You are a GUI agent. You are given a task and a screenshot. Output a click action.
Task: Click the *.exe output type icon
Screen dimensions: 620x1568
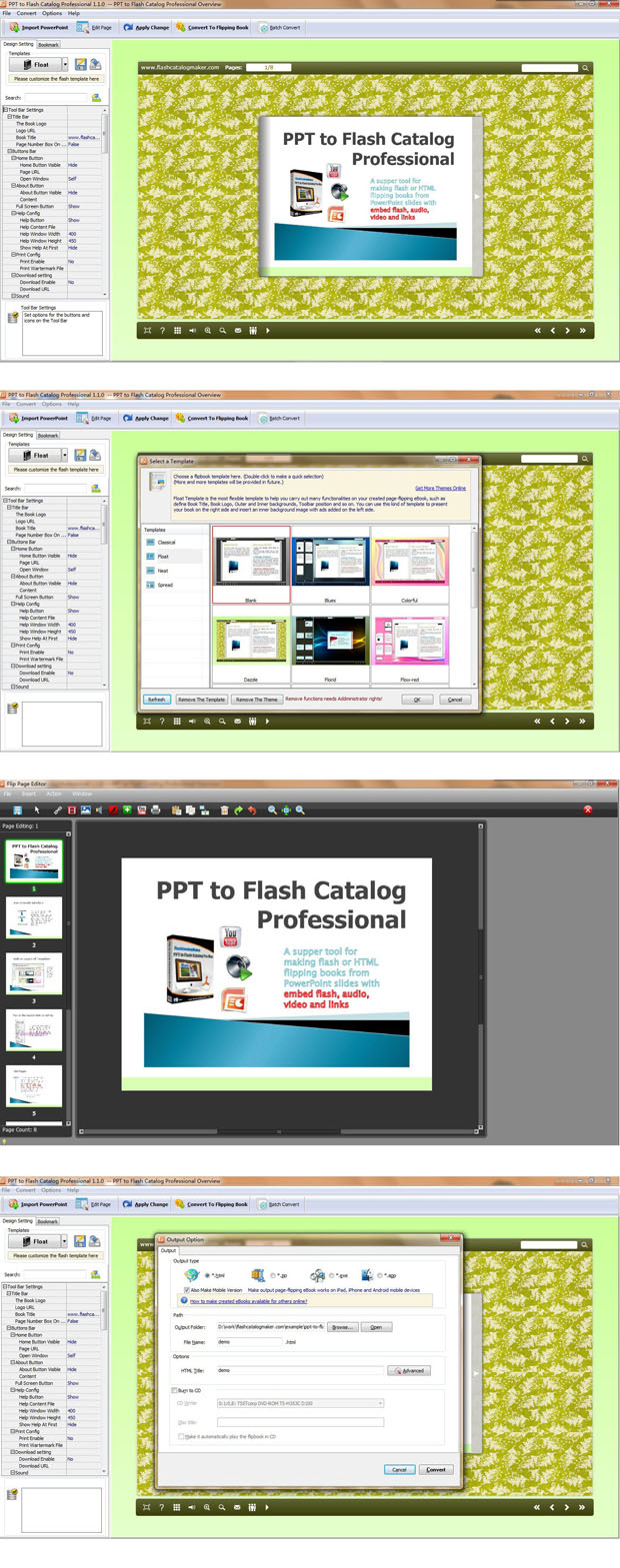(317, 1275)
